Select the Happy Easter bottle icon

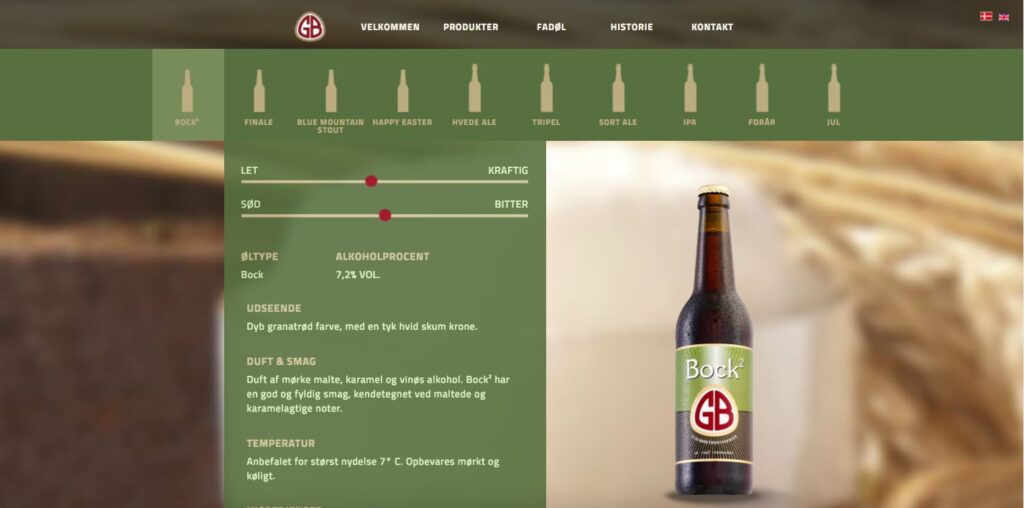coord(403,91)
